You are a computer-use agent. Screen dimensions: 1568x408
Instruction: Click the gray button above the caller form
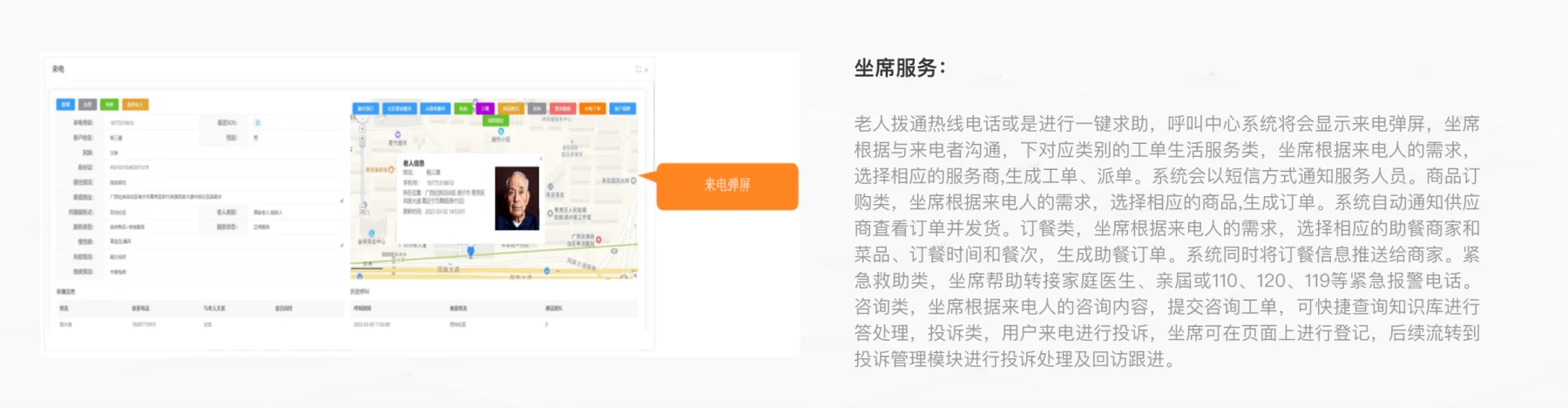pos(88,104)
